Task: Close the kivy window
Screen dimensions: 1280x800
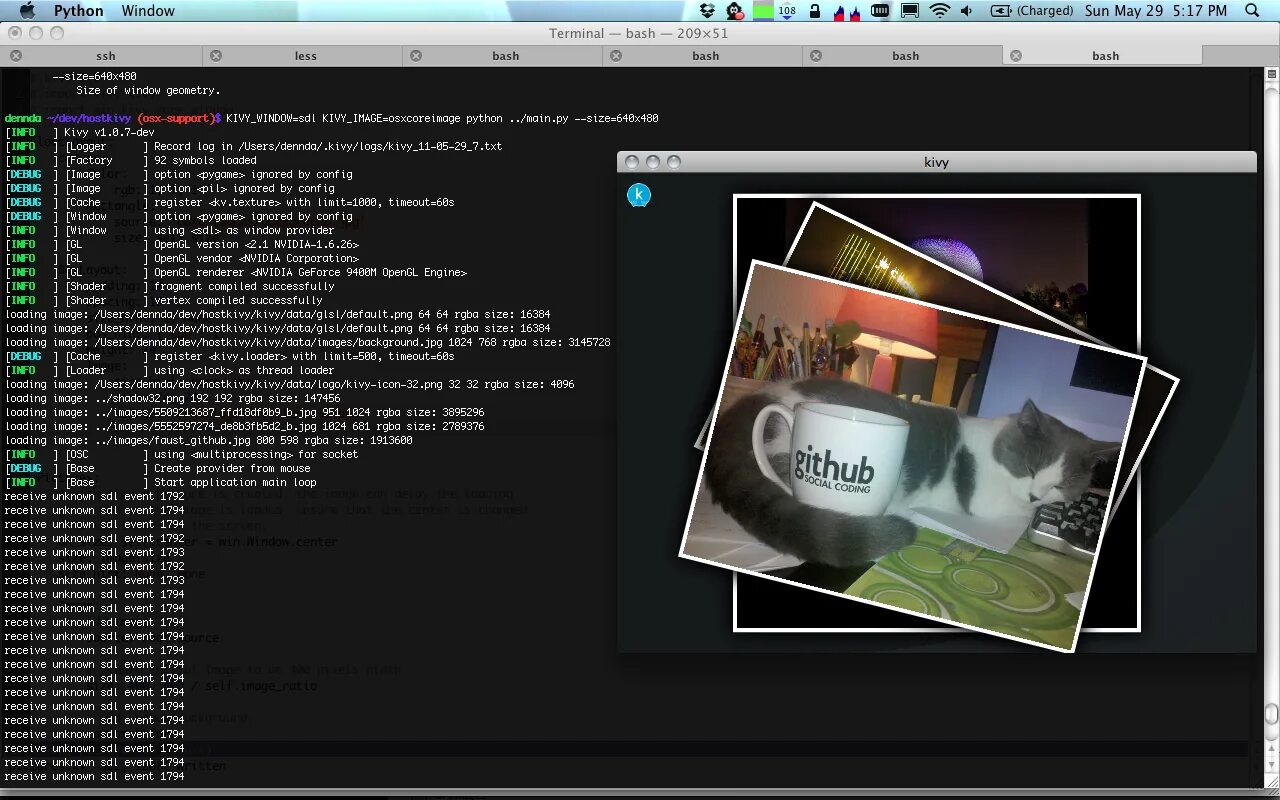Action: (632, 162)
